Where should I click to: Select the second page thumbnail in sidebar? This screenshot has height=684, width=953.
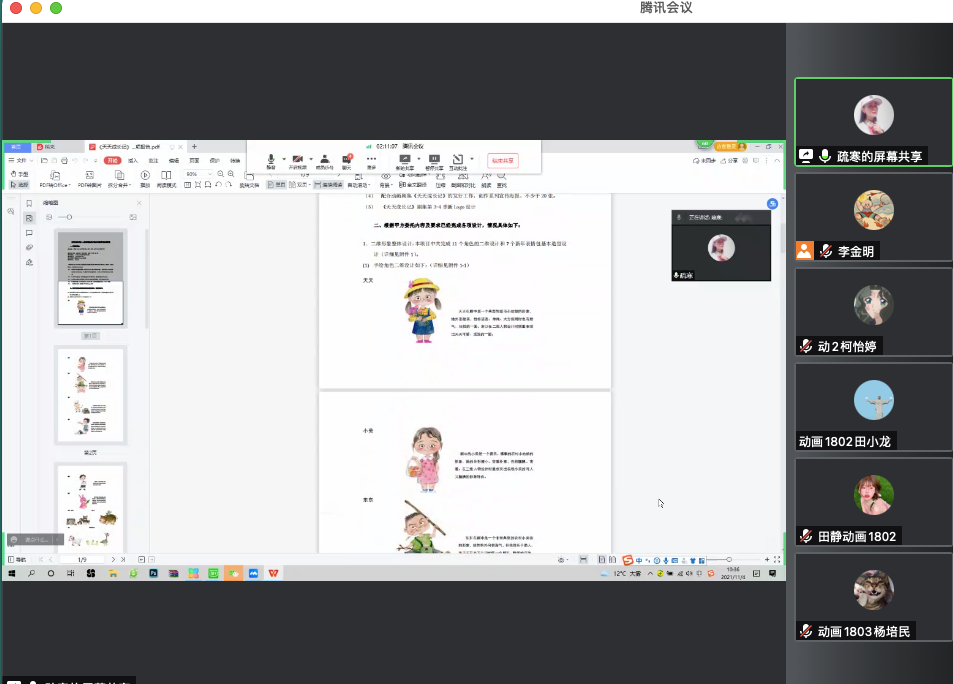point(90,395)
